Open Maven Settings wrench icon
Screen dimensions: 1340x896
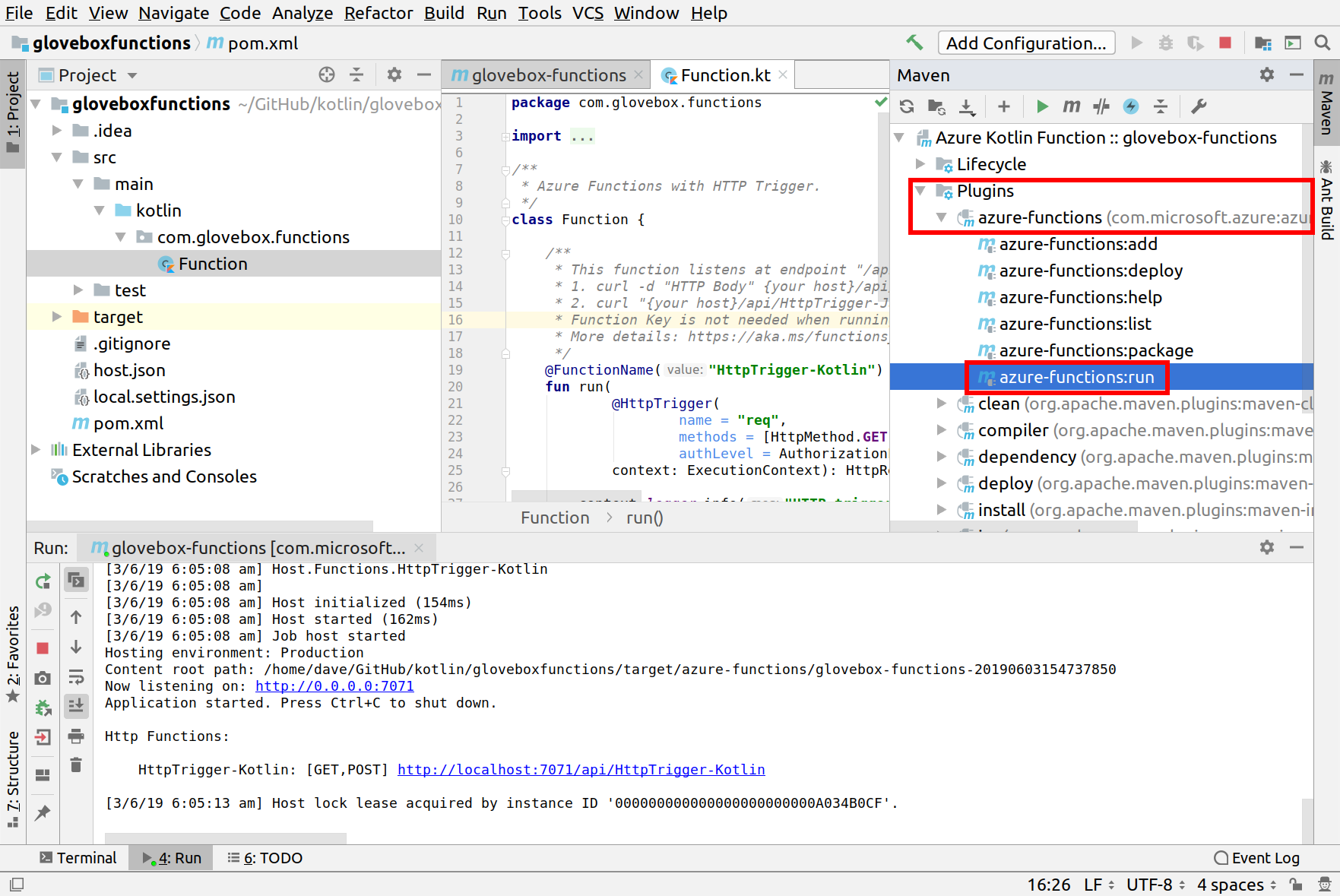[1199, 106]
